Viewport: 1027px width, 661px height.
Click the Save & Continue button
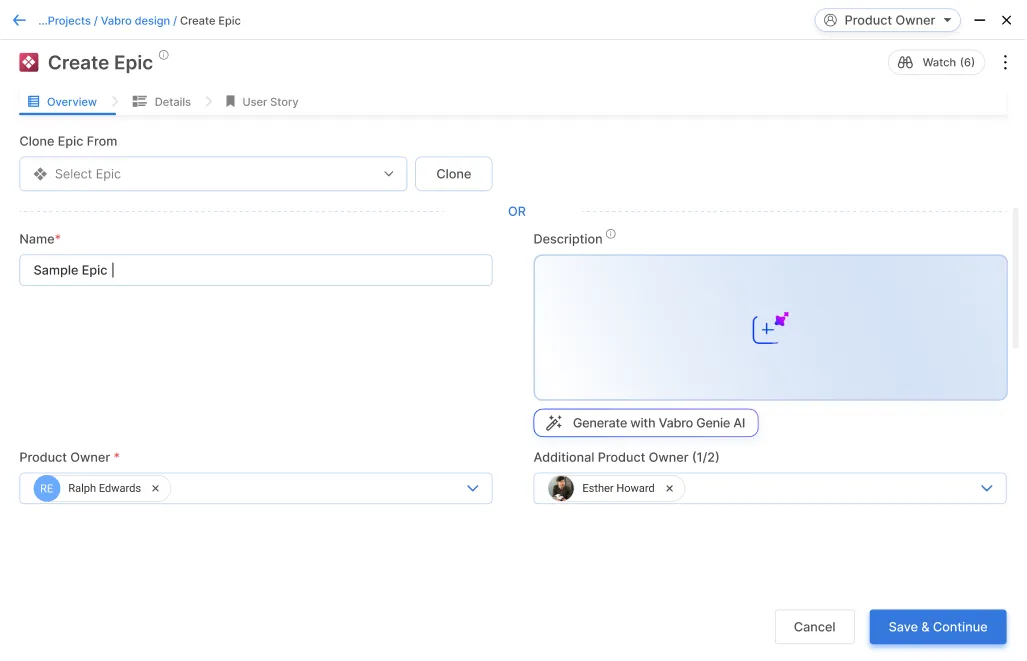click(937, 627)
